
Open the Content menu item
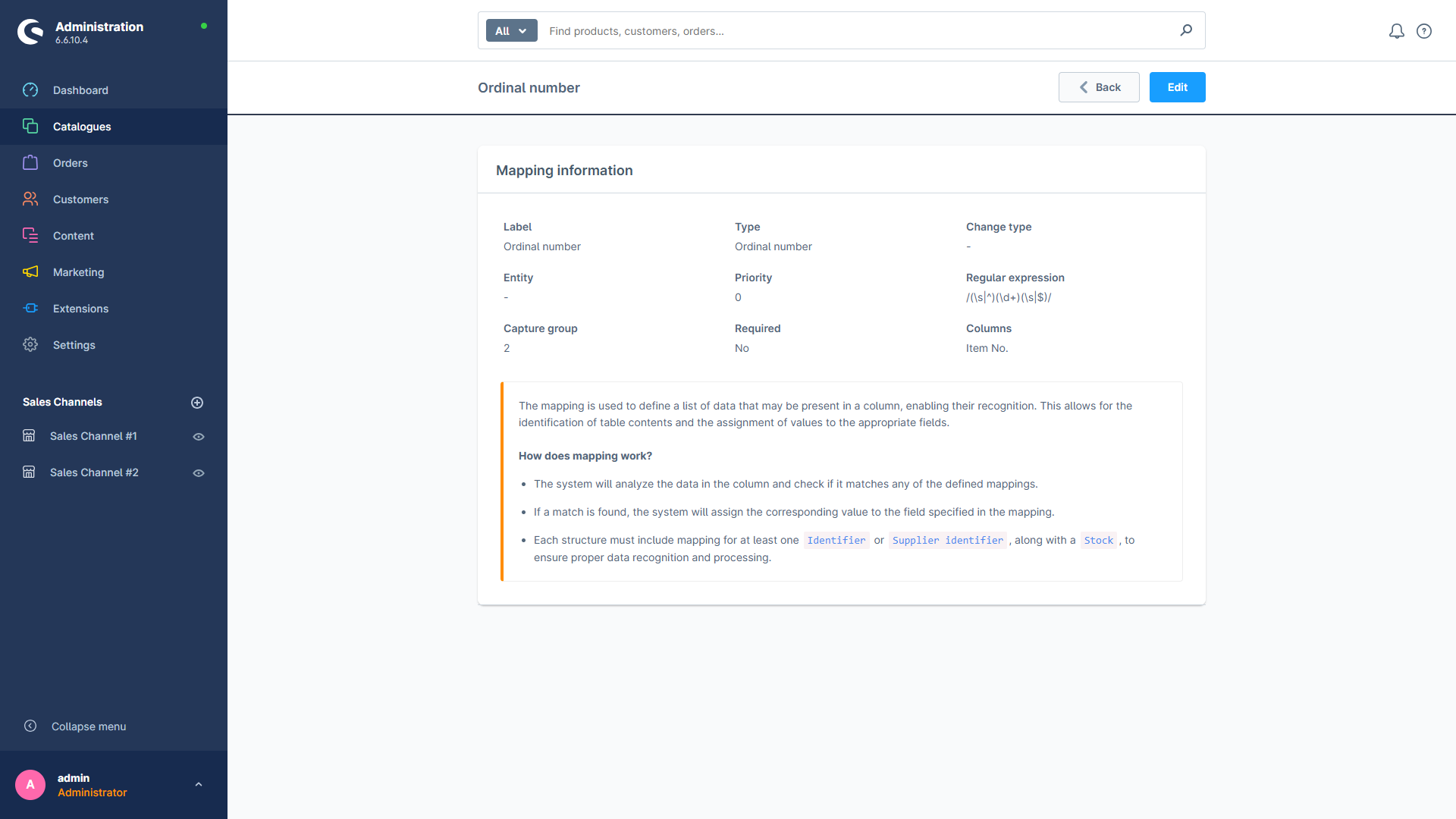click(x=114, y=236)
